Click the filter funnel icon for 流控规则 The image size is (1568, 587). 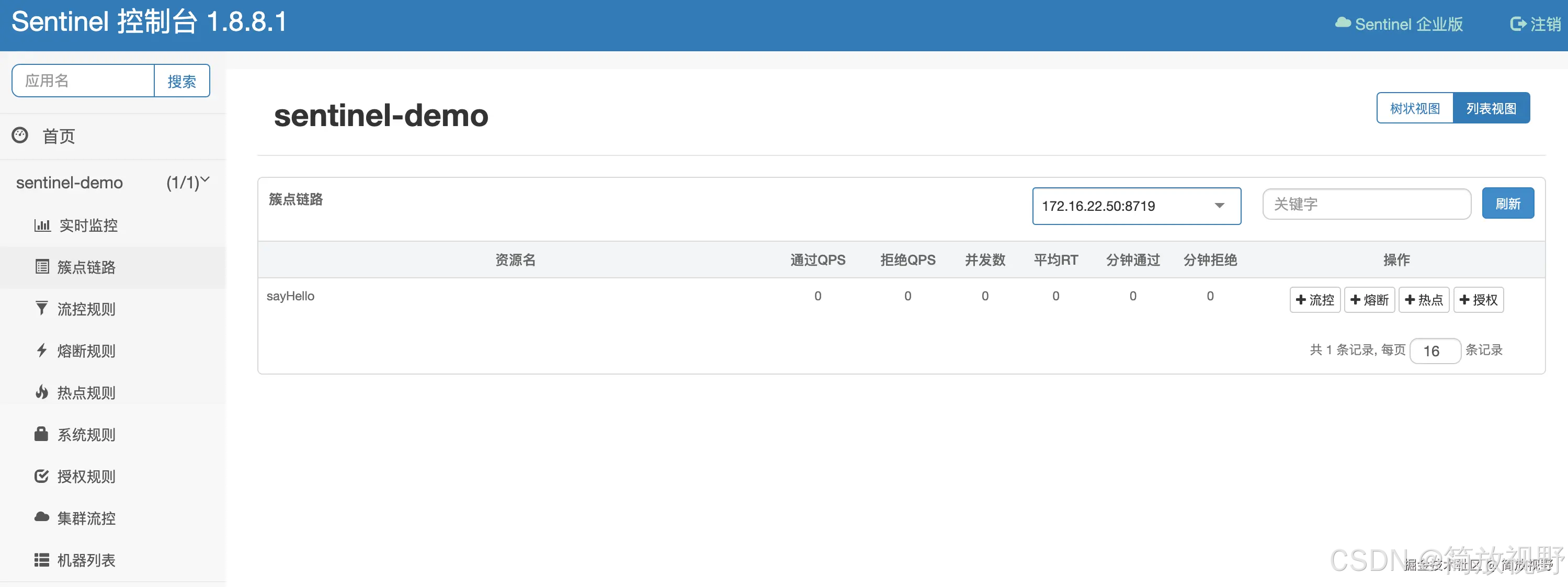(41, 308)
